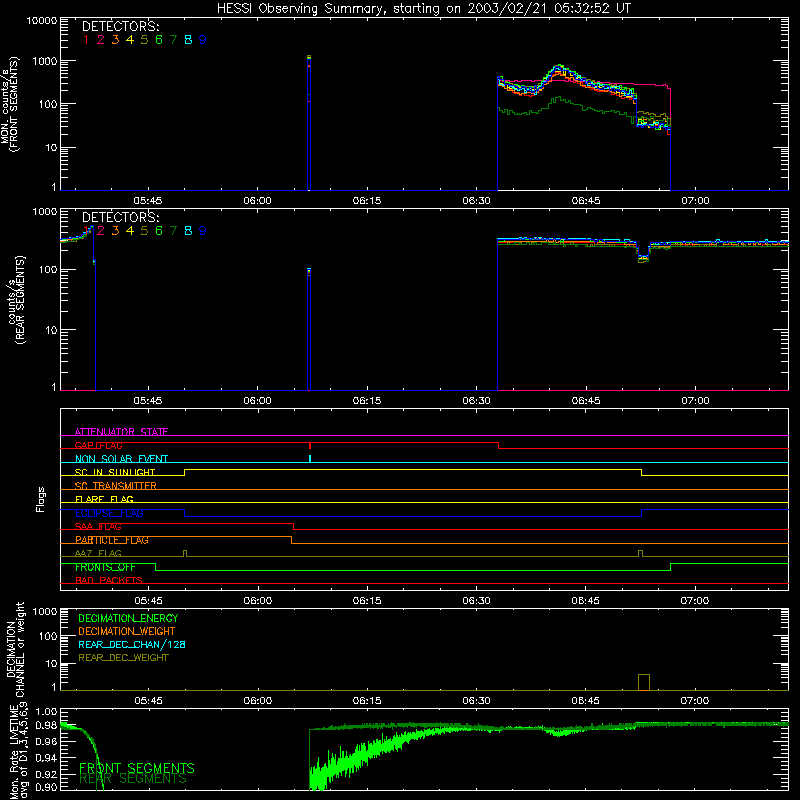Click magenta detector 2 in rear segments legend
This screenshot has height=800, width=800.
coord(101,231)
